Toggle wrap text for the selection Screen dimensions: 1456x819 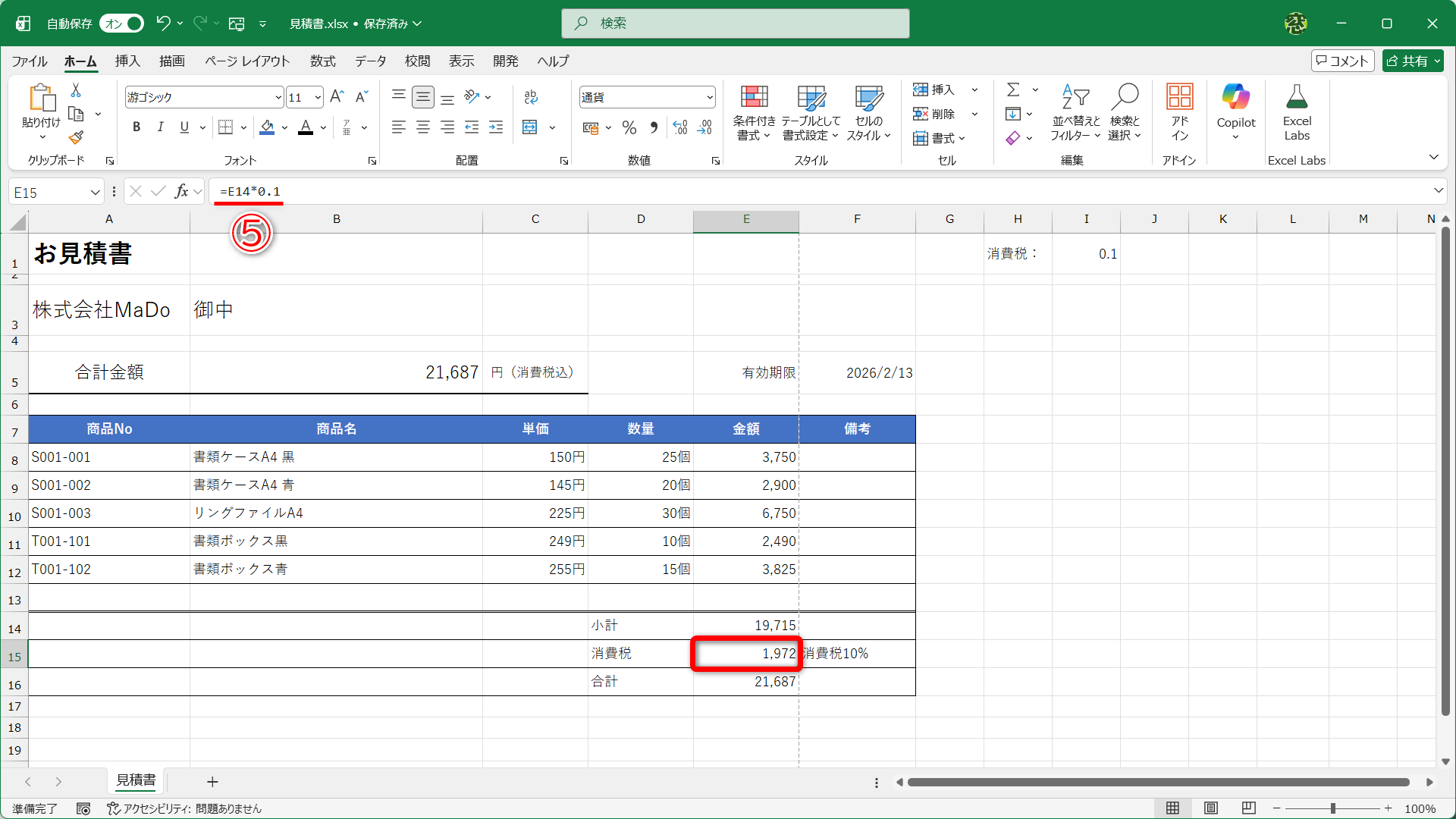pyautogui.click(x=531, y=97)
